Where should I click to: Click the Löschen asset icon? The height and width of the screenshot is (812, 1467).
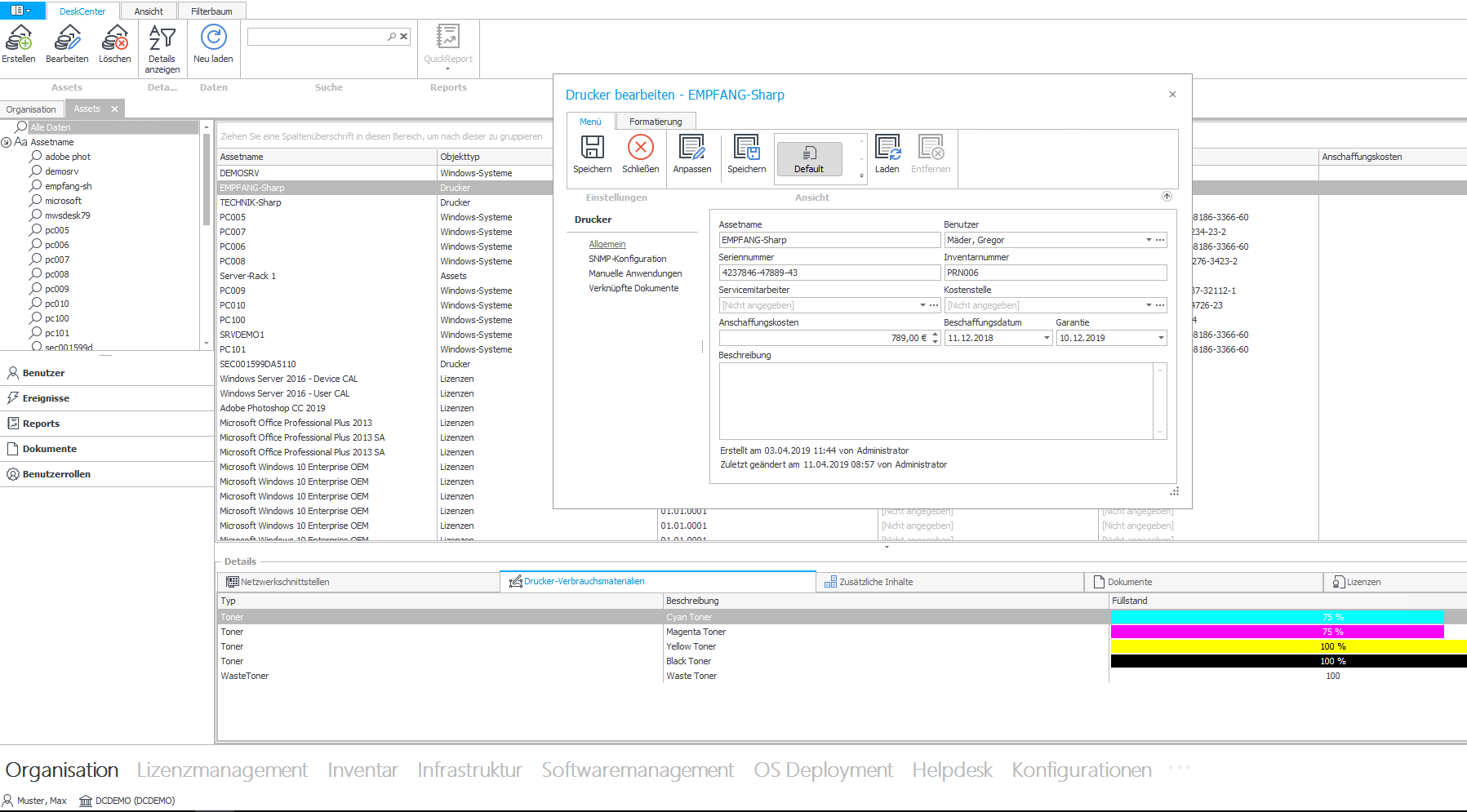(x=115, y=38)
